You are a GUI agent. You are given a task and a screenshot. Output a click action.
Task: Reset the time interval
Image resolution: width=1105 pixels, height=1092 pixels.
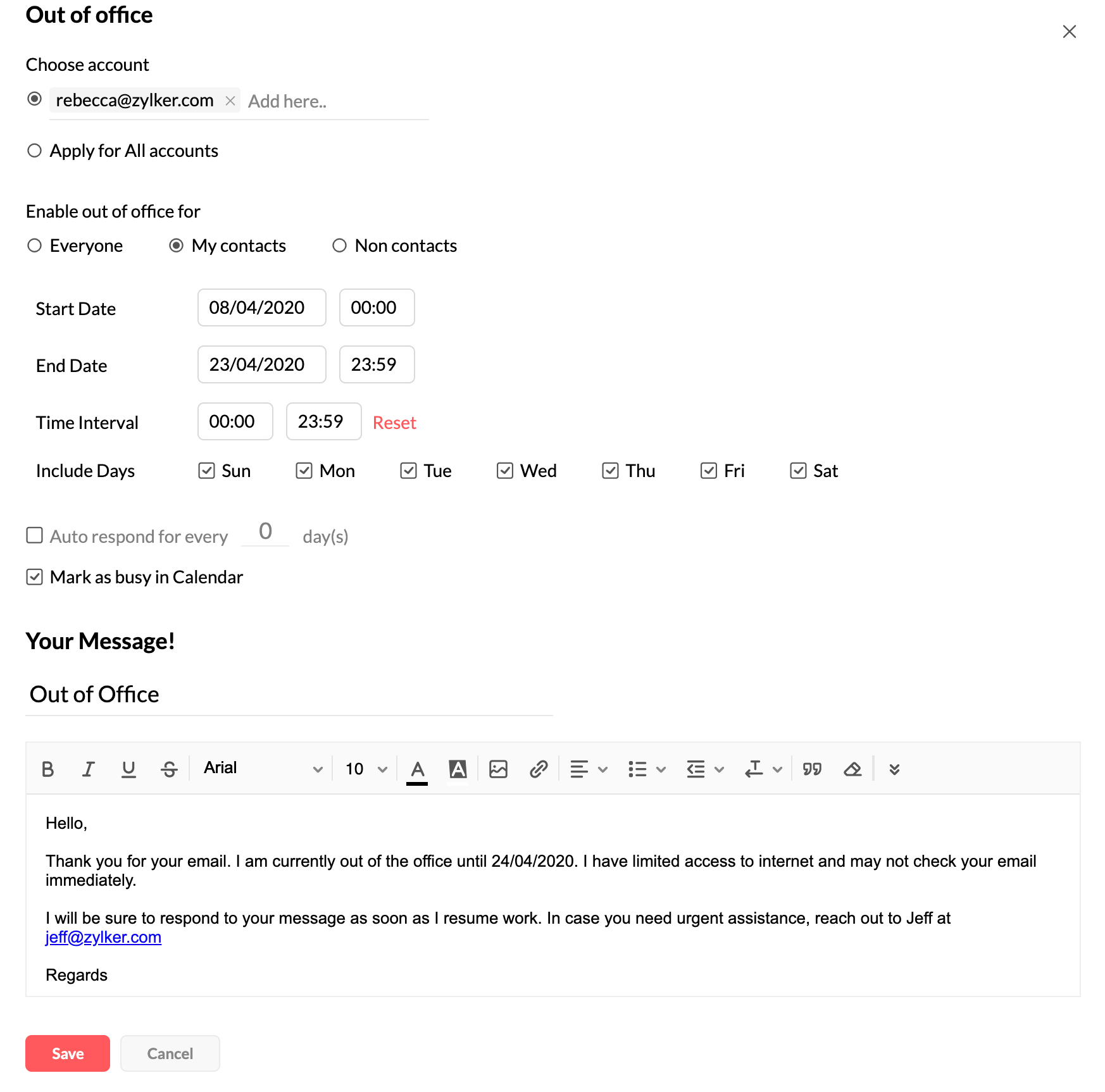pyautogui.click(x=394, y=423)
